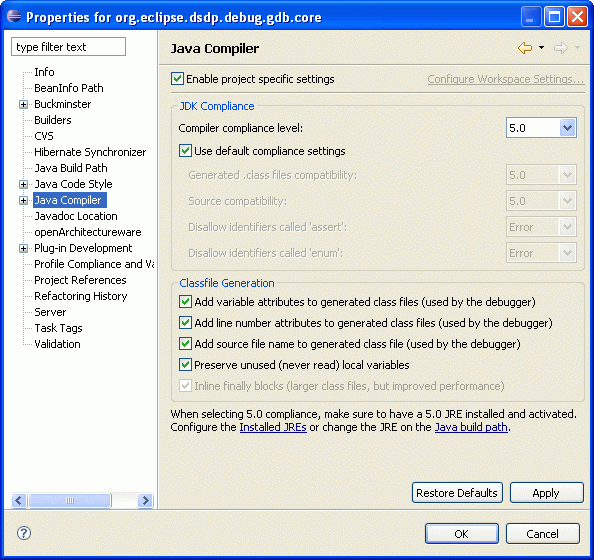Click the help question mark icon
Screen dimensions: 594x560
coord(24,533)
